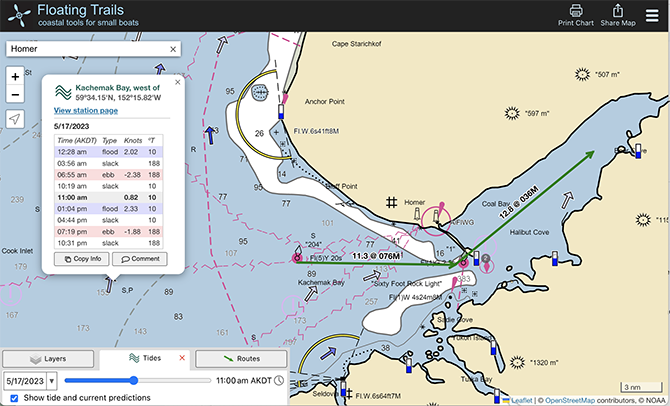Click the Kachemak Bay current waves icon

tap(63, 92)
